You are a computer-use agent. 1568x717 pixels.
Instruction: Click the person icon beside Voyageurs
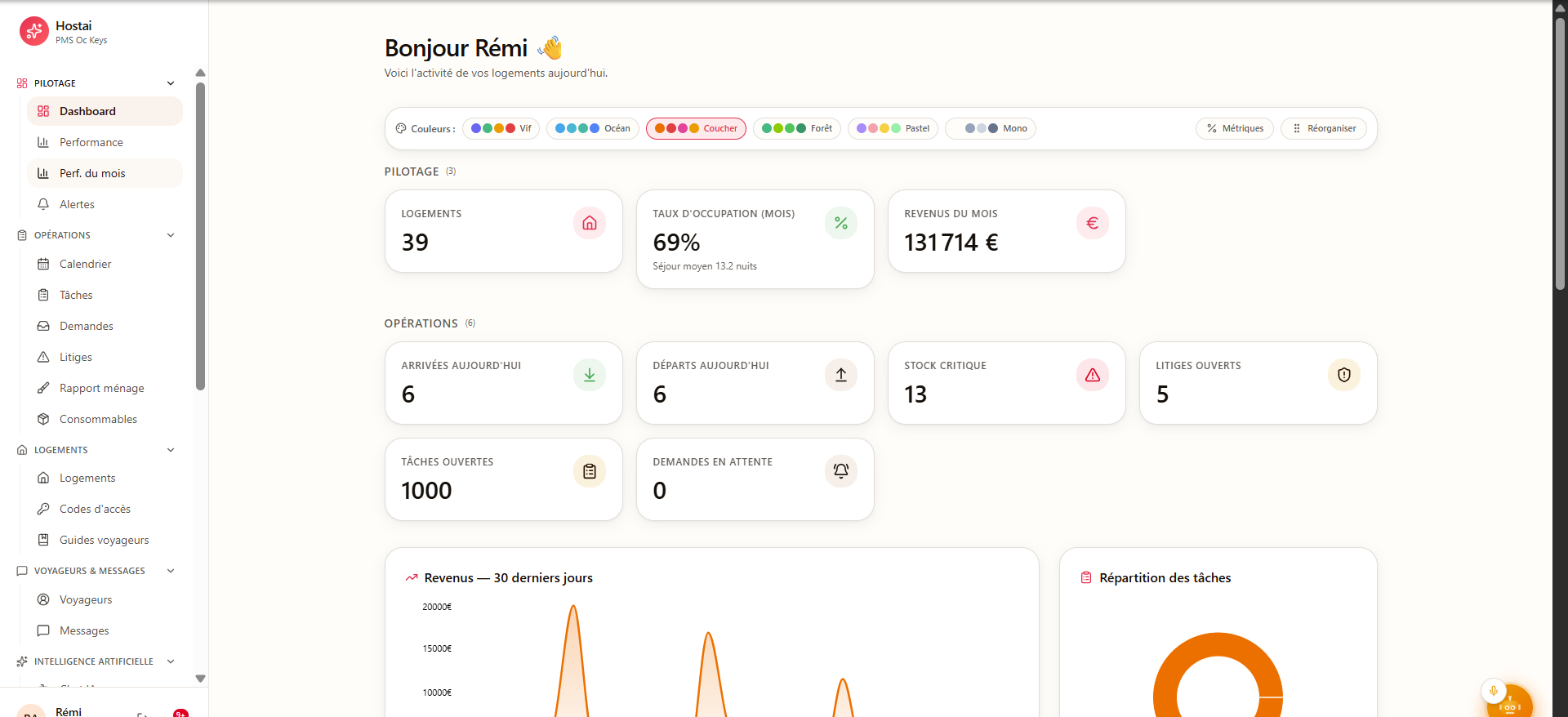click(43, 599)
